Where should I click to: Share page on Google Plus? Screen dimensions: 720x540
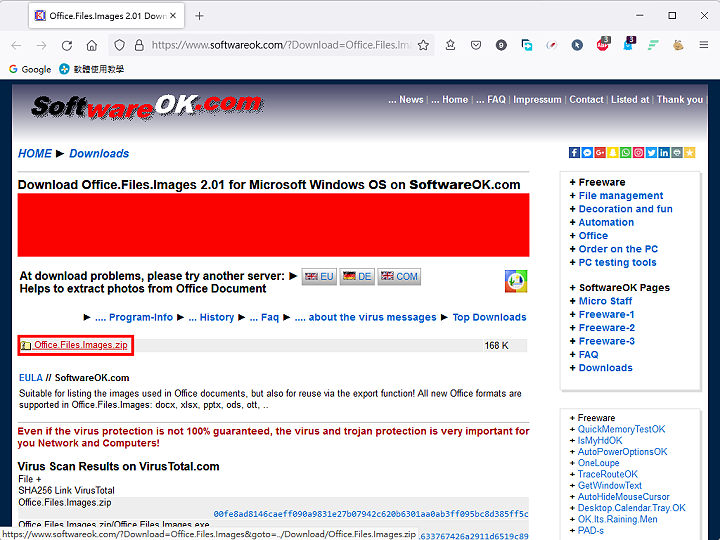click(x=600, y=152)
